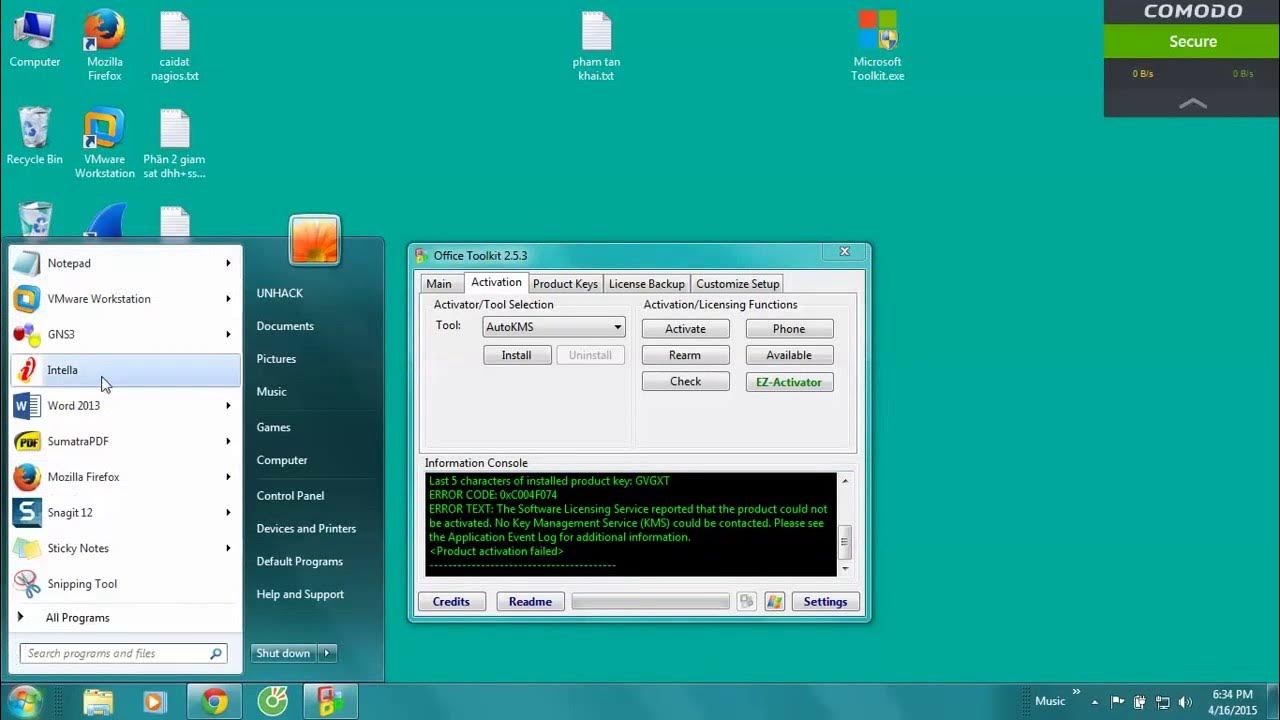Expand the VMware Workstation jump list arrow

point(228,299)
